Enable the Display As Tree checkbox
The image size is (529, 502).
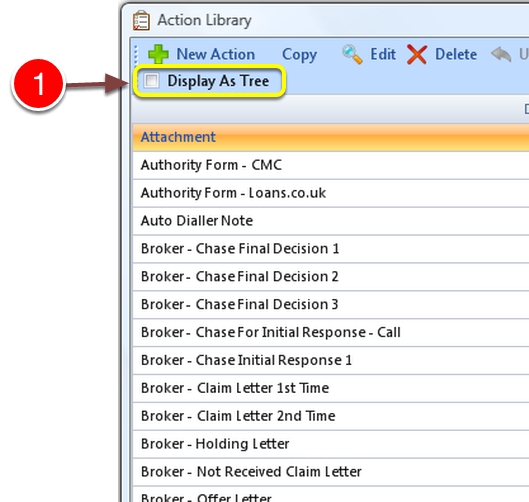coord(151,81)
